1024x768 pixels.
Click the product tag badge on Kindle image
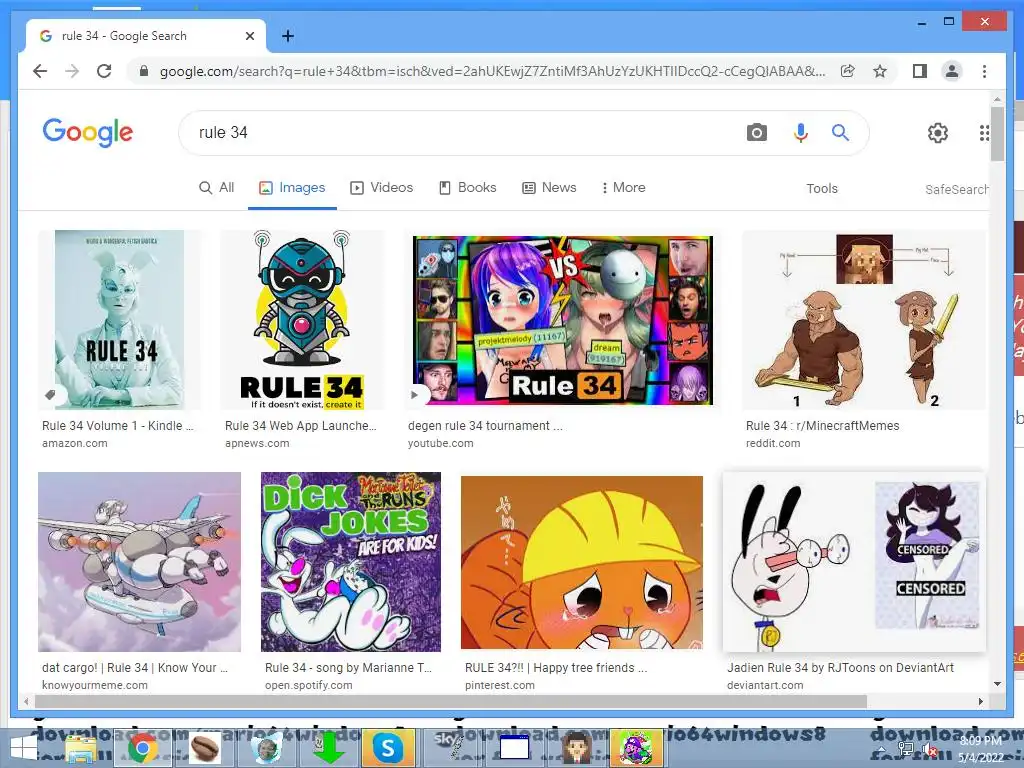pyautogui.click(x=50, y=394)
